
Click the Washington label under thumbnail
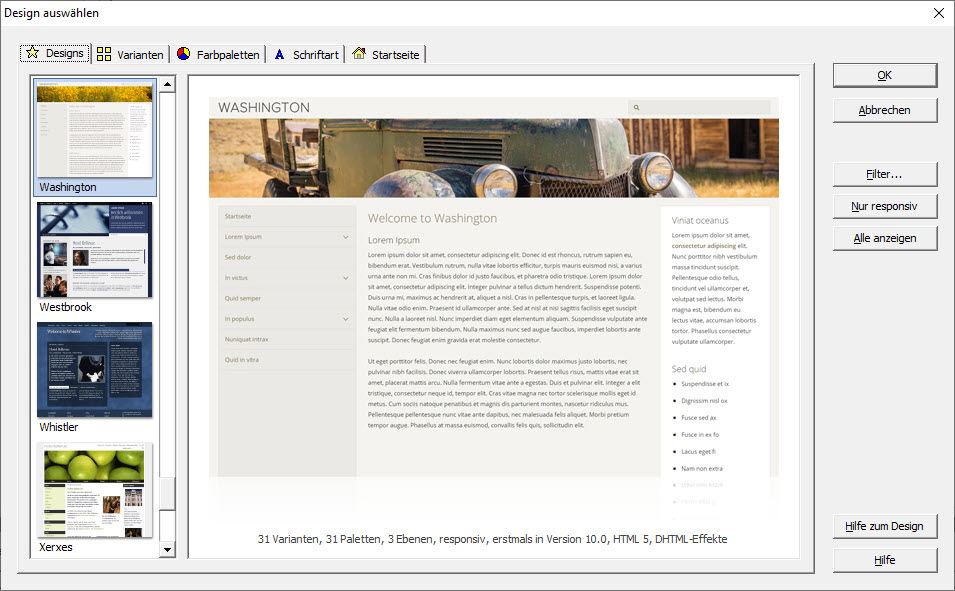68,187
